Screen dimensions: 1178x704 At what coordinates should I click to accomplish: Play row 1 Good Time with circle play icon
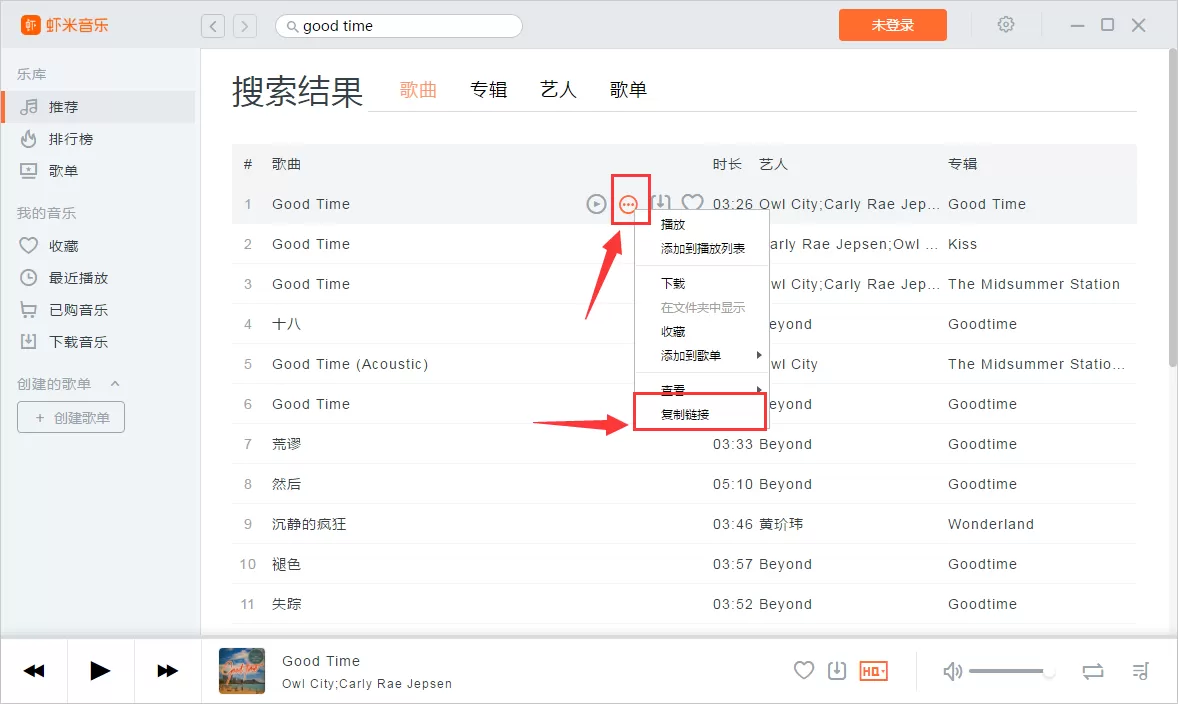tap(596, 204)
